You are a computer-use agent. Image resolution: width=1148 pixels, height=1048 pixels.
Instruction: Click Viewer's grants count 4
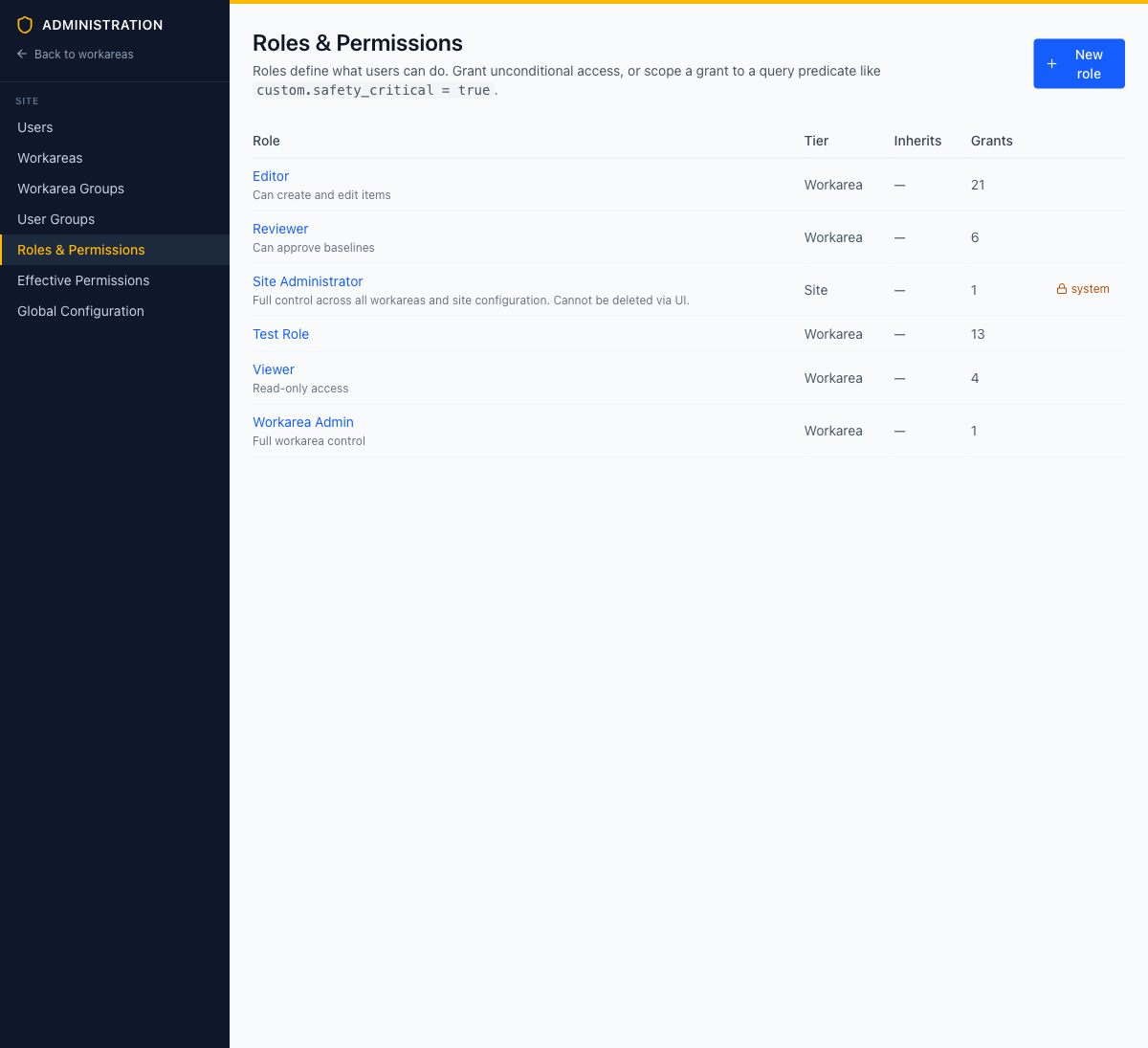pyautogui.click(x=975, y=378)
